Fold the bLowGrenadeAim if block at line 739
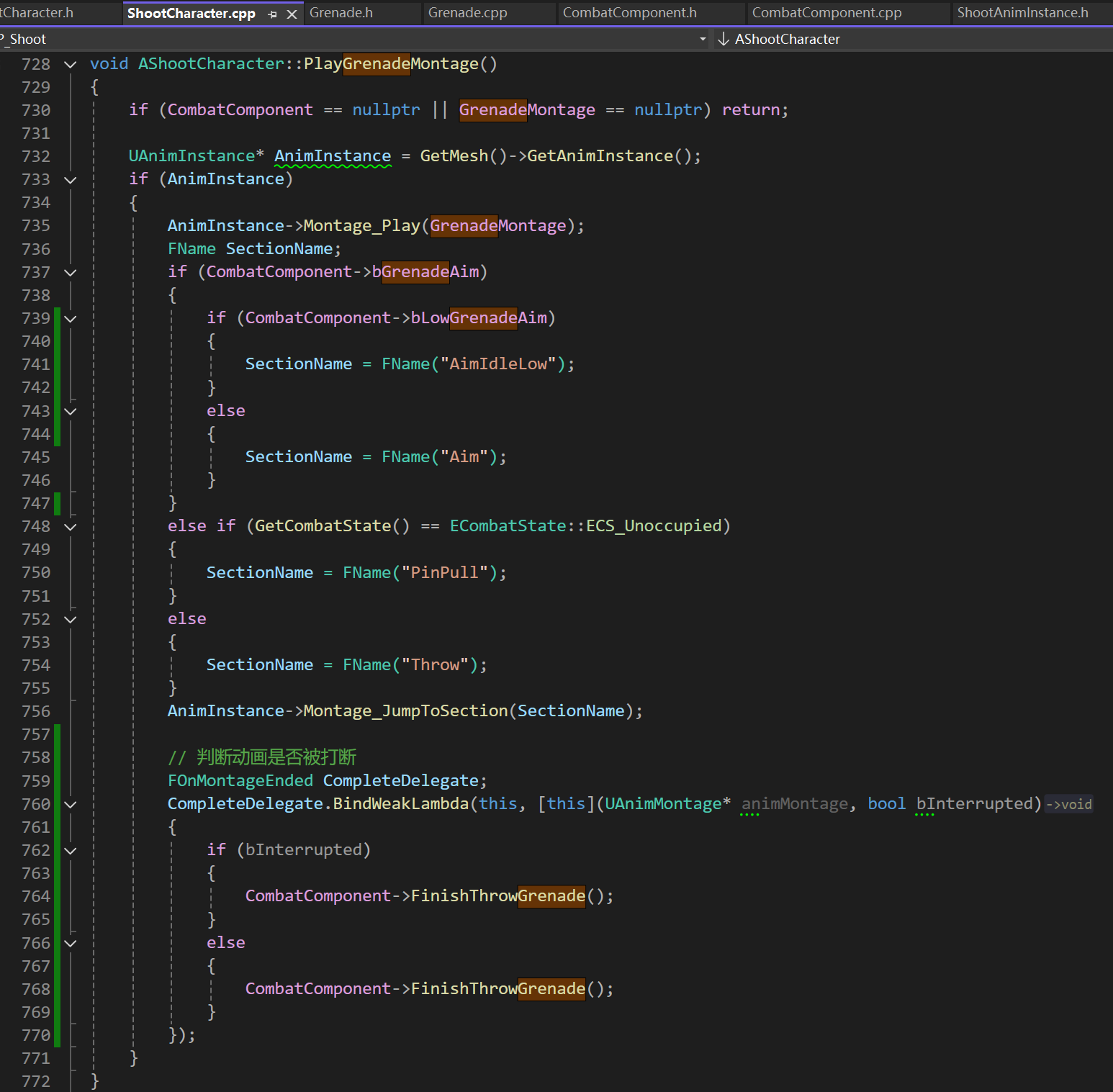 point(71,318)
